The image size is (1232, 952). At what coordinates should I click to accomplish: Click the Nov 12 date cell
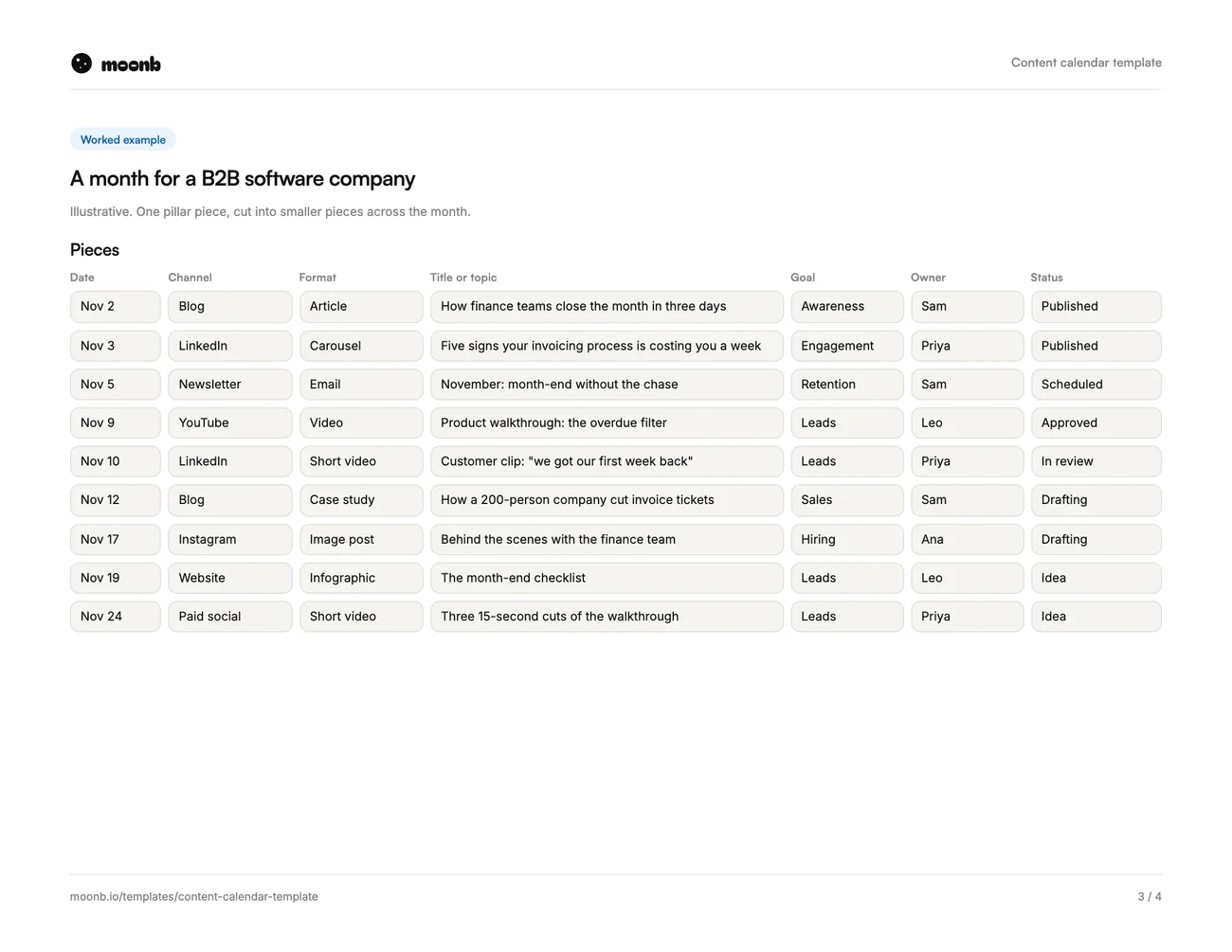116,500
